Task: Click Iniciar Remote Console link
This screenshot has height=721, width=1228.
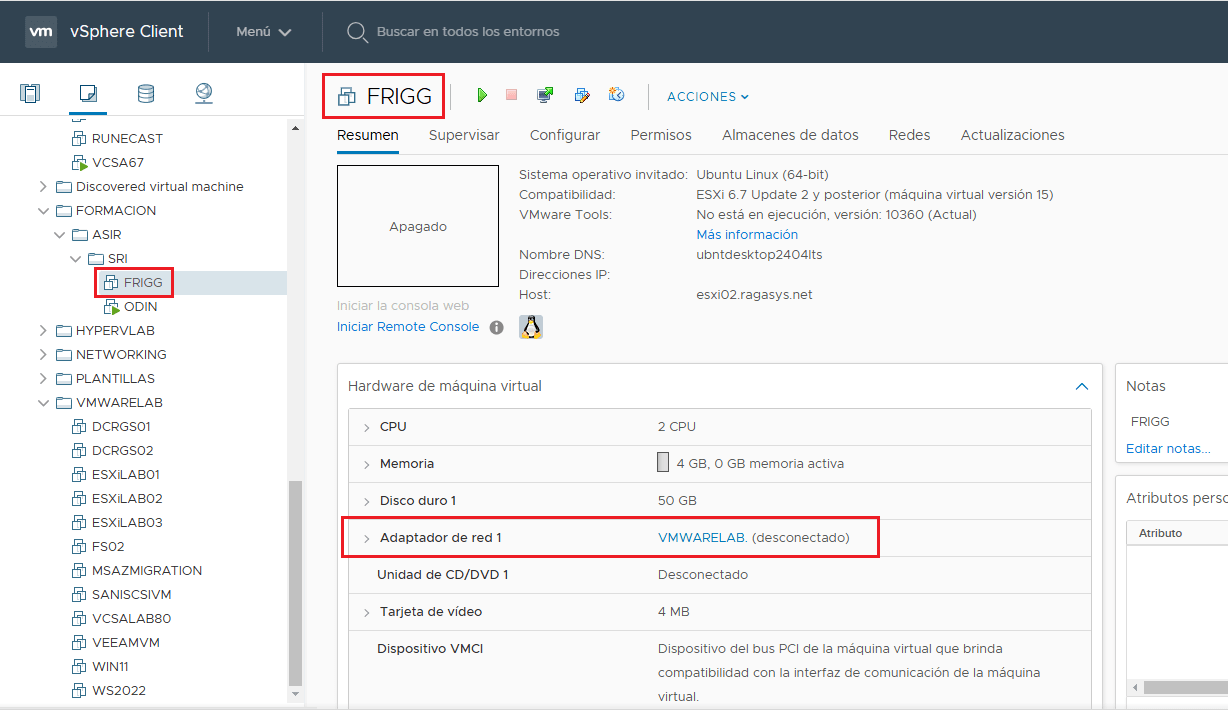Action: [x=408, y=327]
